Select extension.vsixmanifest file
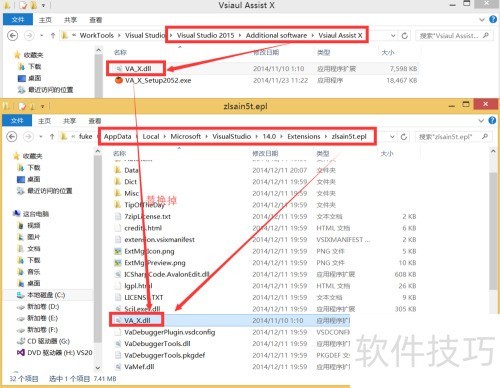500x388 pixels. coord(155,239)
